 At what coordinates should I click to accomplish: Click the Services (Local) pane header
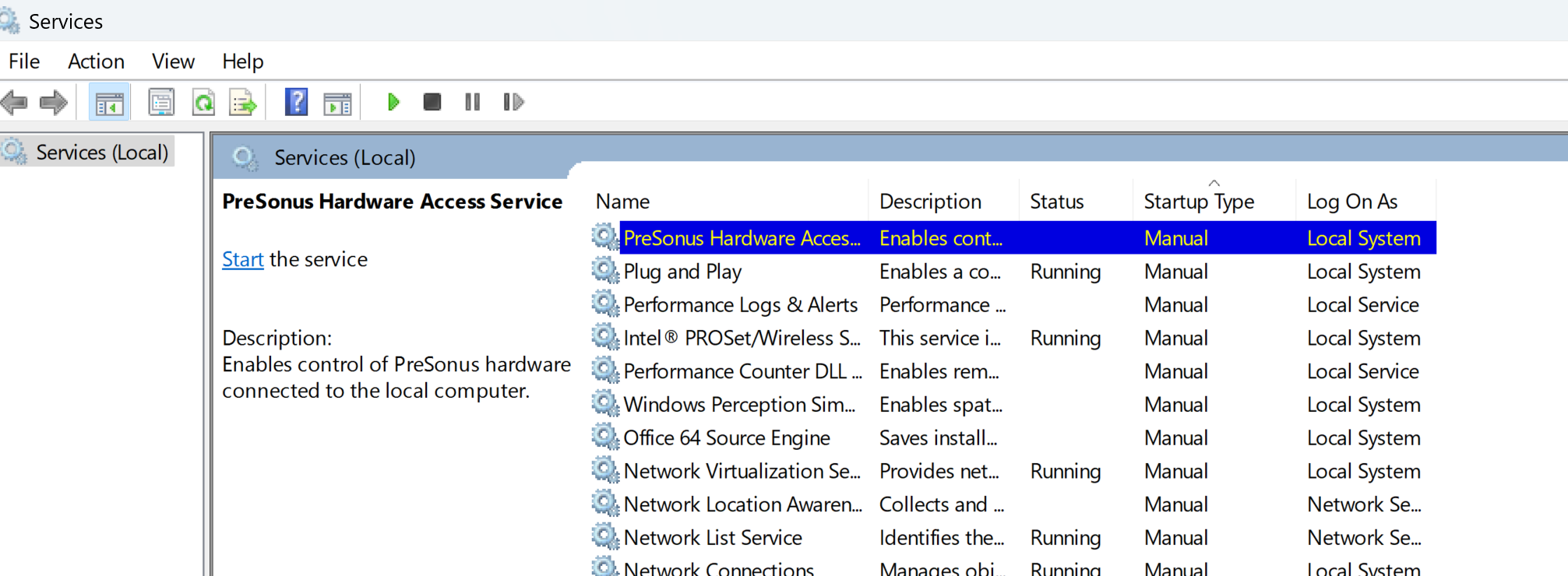[344, 157]
